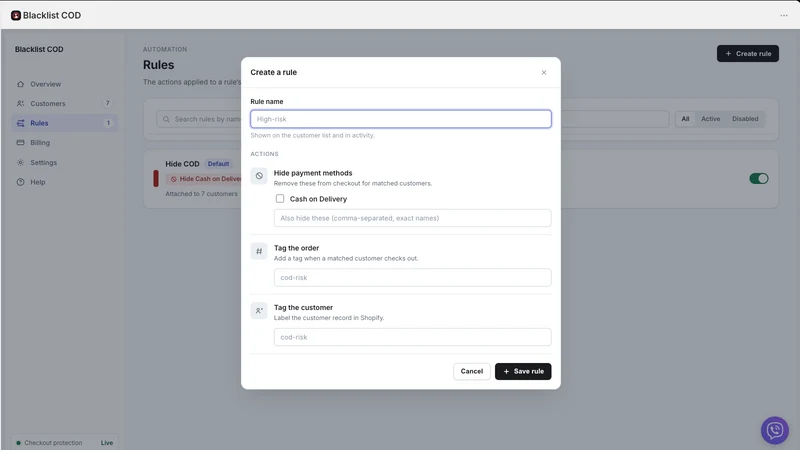Click the Save rule button

(523, 371)
